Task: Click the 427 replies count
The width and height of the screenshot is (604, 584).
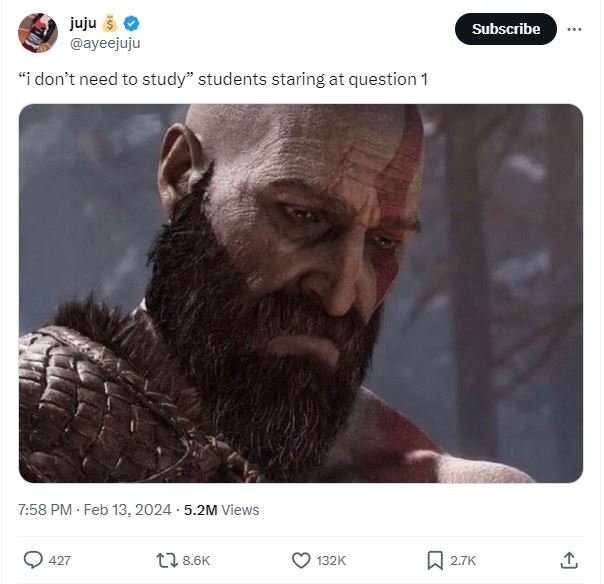Action: pos(59,561)
